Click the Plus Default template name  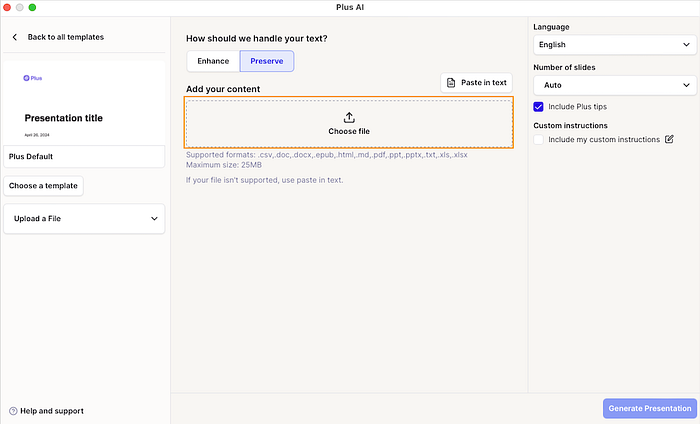[x=31, y=157]
